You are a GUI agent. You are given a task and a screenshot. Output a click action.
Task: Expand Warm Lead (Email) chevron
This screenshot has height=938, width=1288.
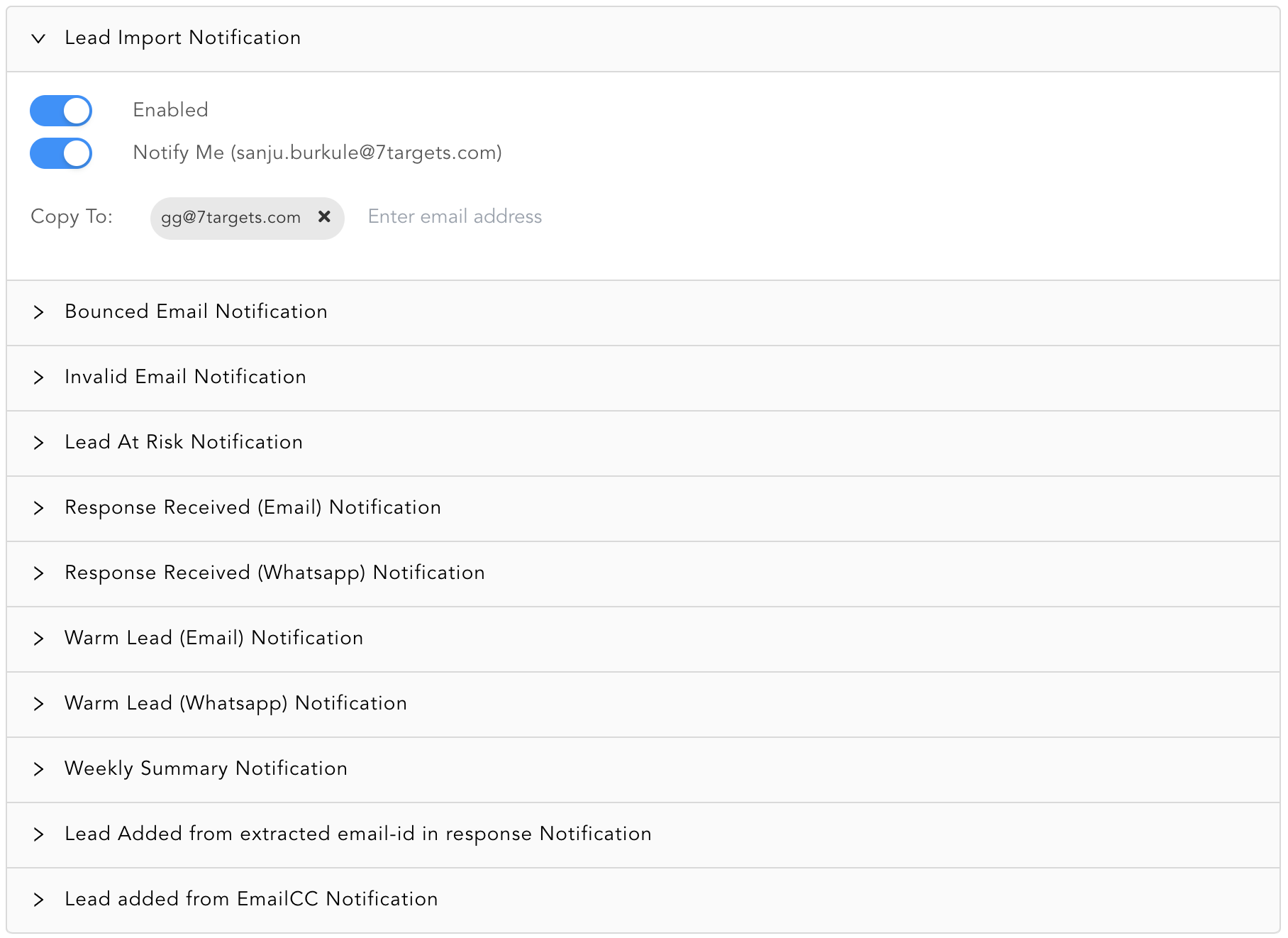39,639
